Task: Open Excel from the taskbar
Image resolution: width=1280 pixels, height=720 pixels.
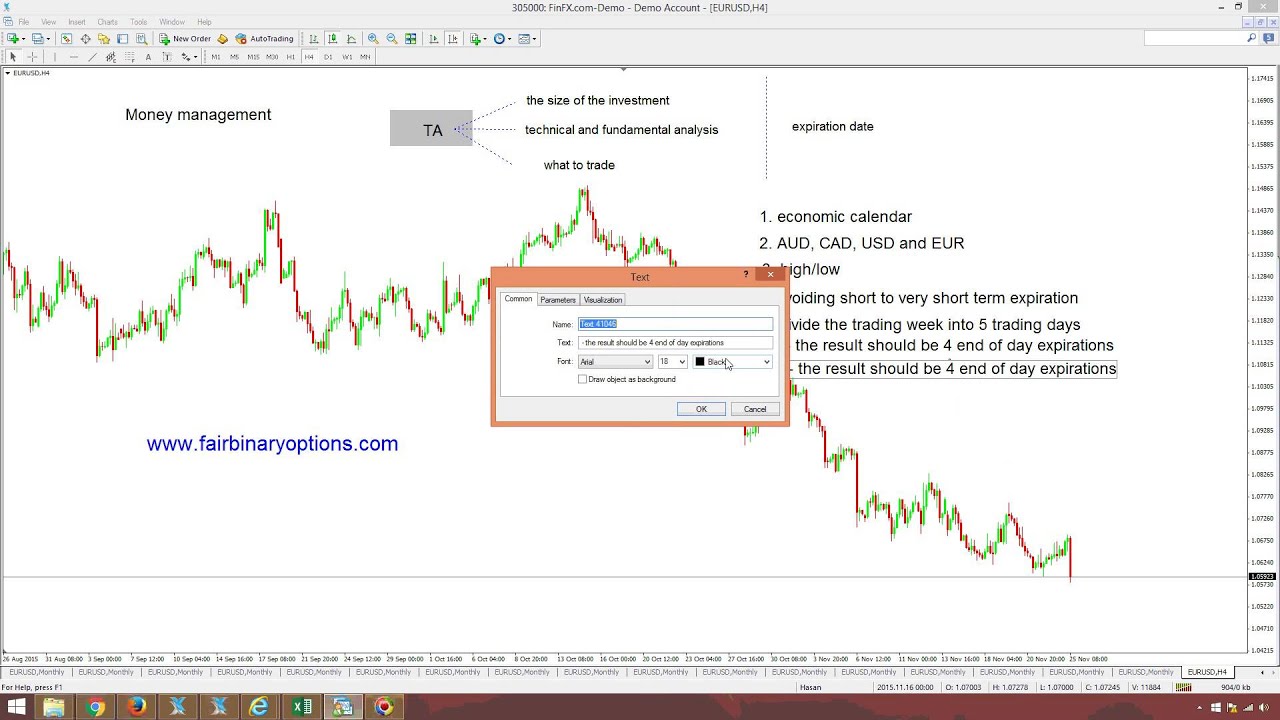Action: 301,707
